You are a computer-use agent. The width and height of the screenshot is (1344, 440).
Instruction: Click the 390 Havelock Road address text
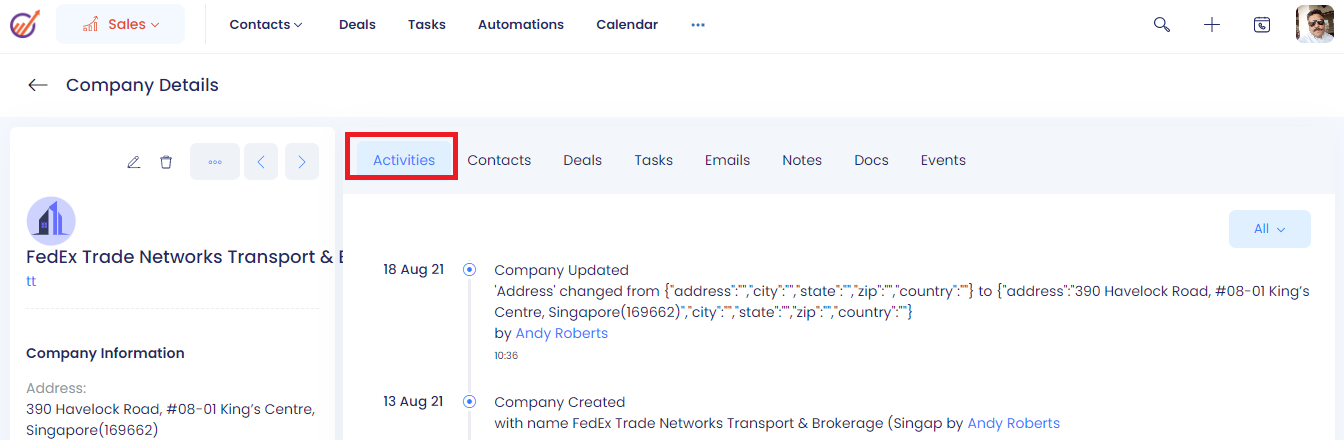point(171,420)
